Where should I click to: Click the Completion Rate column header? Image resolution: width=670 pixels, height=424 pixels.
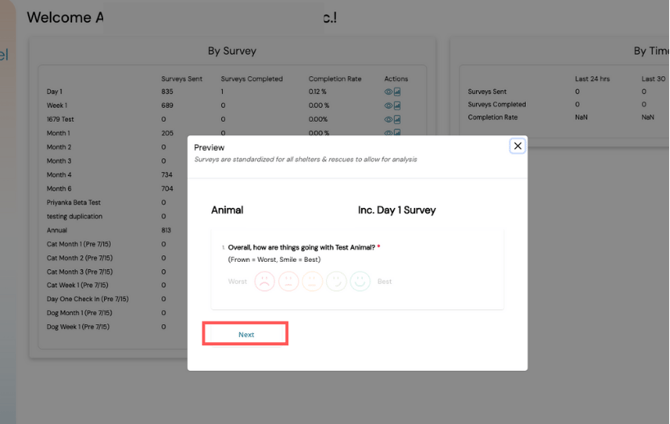coord(336,78)
